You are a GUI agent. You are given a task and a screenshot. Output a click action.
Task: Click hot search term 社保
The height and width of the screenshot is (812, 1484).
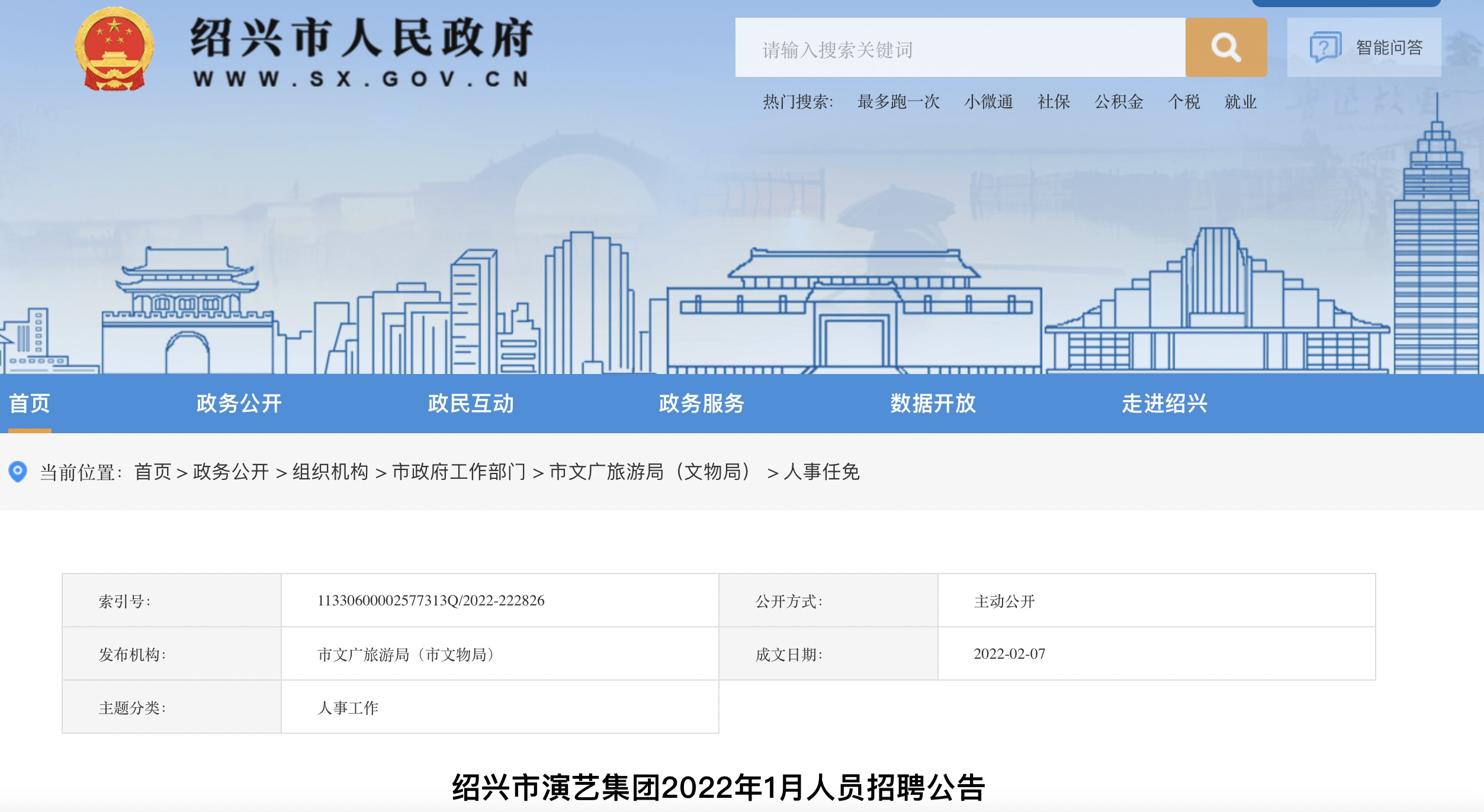(x=1053, y=102)
